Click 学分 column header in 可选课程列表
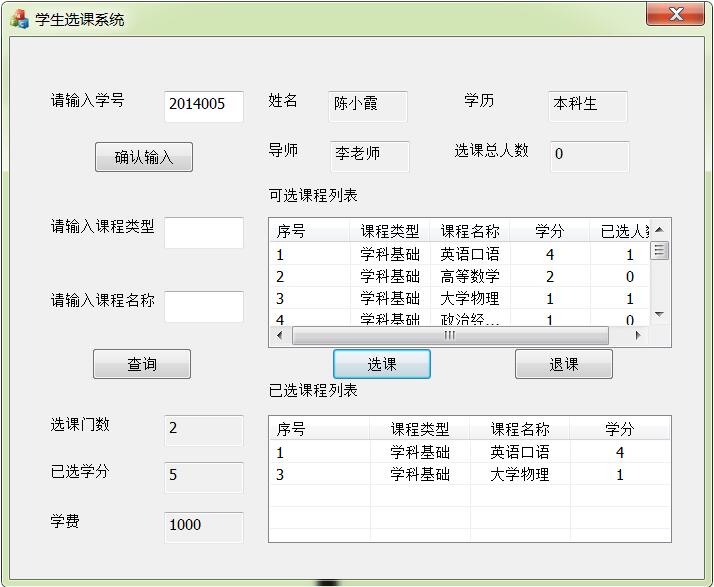This screenshot has height=587, width=714. (x=550, y=231)
